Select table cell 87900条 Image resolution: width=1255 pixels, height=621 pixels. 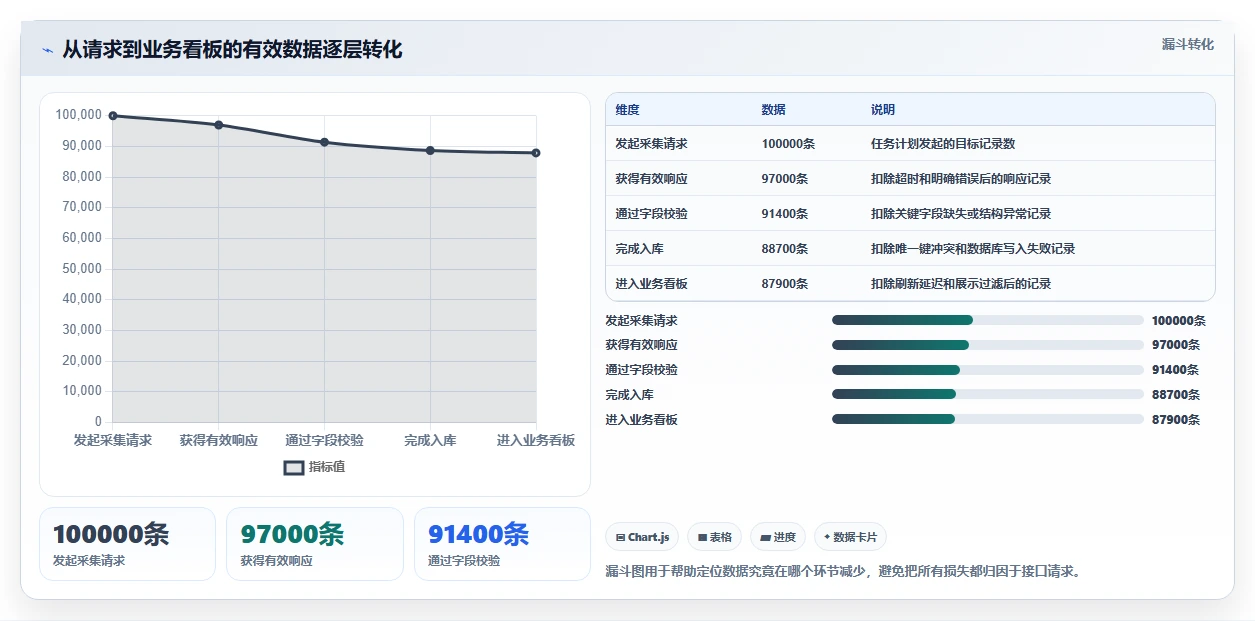[785, 284]
